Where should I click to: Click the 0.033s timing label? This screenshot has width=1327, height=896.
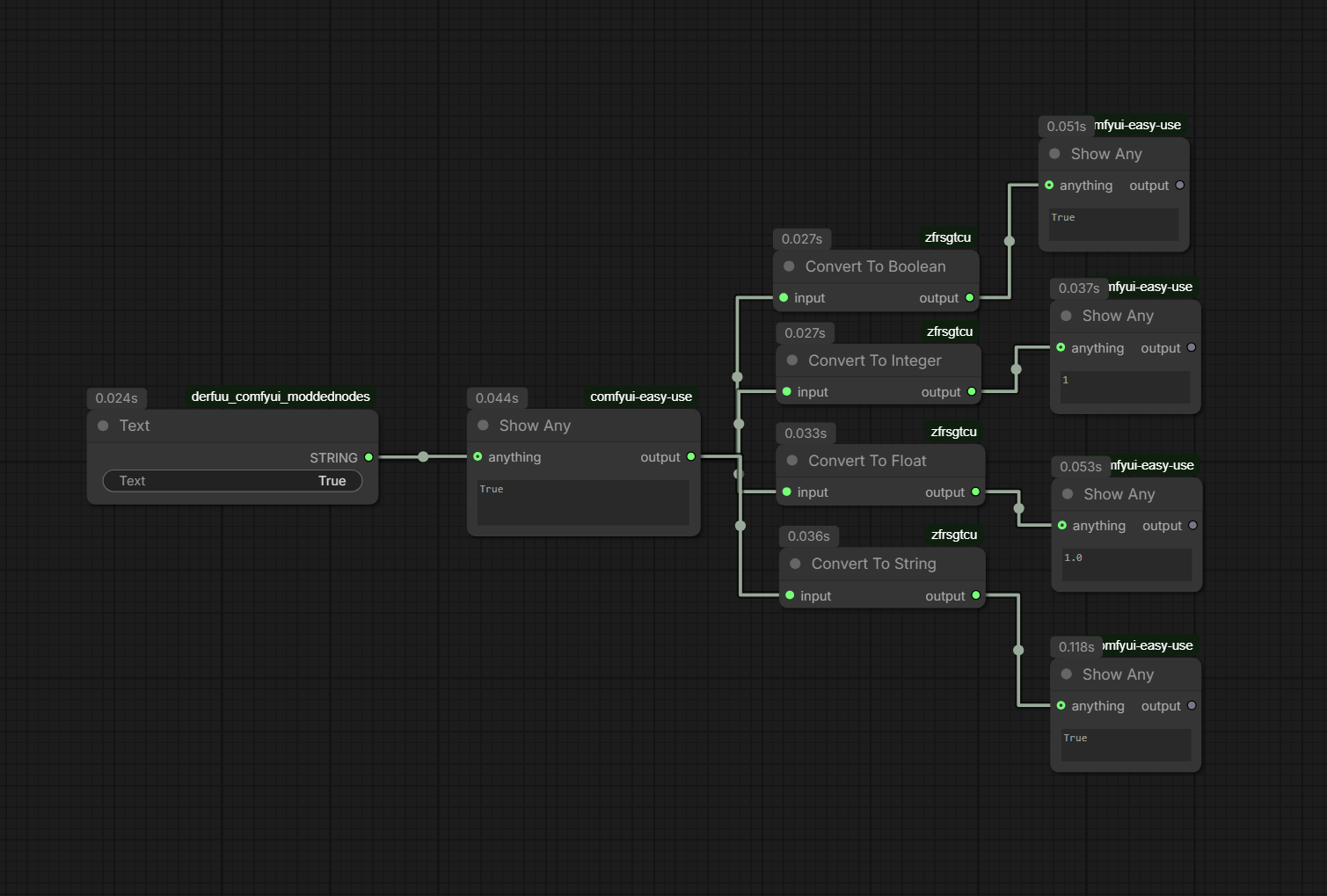point(806,433)
